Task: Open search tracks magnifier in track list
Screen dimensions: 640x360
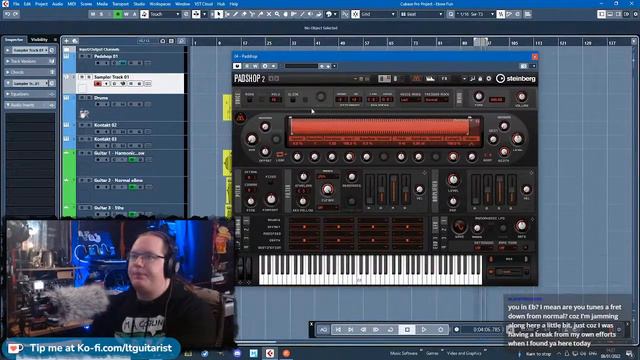Action: (182, 41)
